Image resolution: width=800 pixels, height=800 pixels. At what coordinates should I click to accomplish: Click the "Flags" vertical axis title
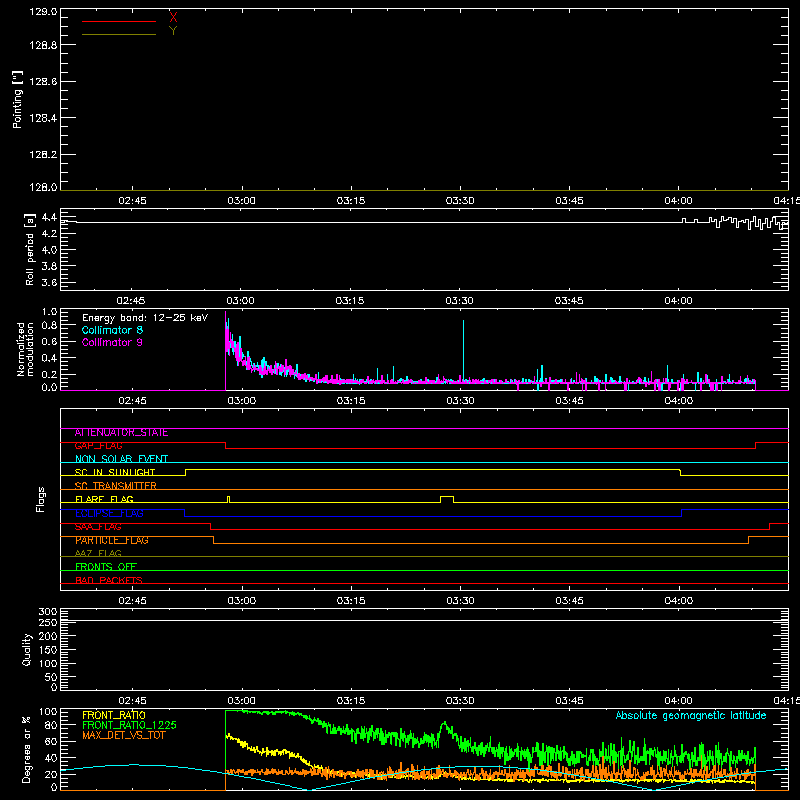click(x=41, y=499)
